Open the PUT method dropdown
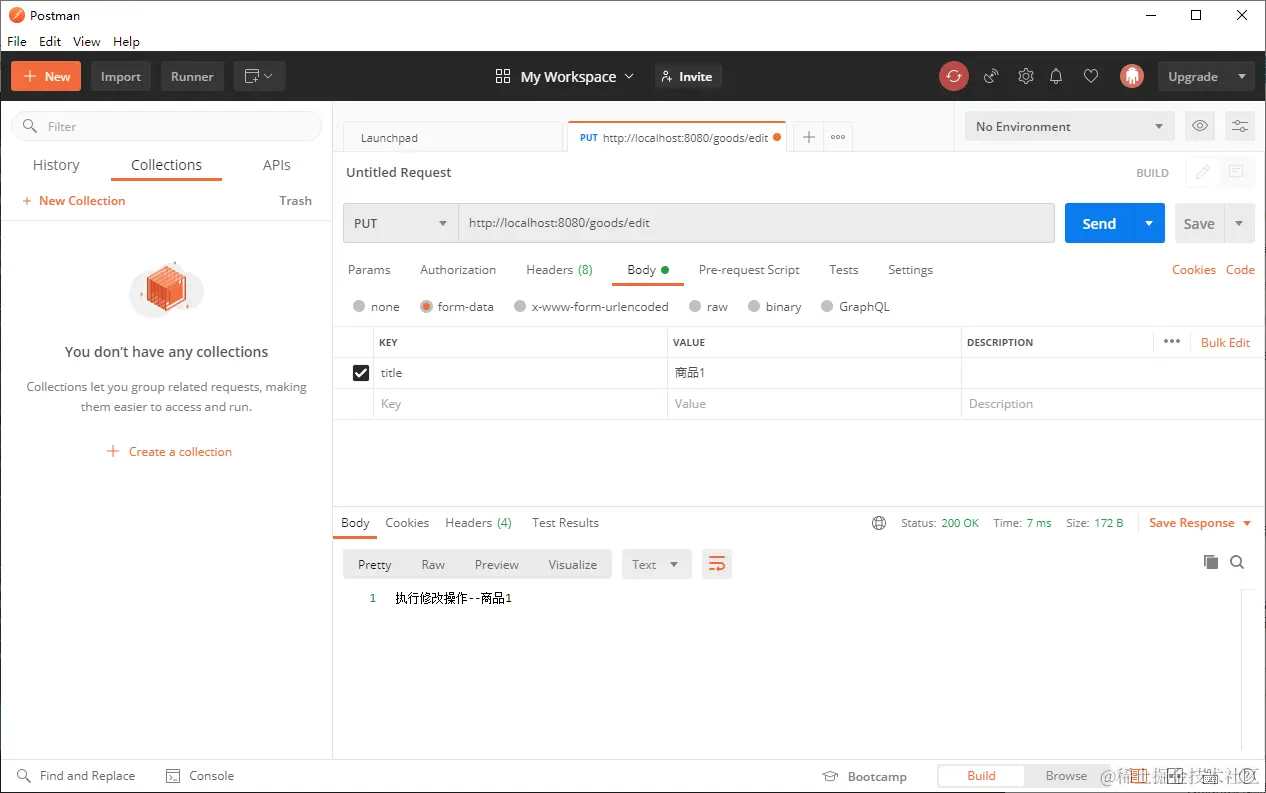Viewport: 1266px width, 793px height. coord(400,223)
